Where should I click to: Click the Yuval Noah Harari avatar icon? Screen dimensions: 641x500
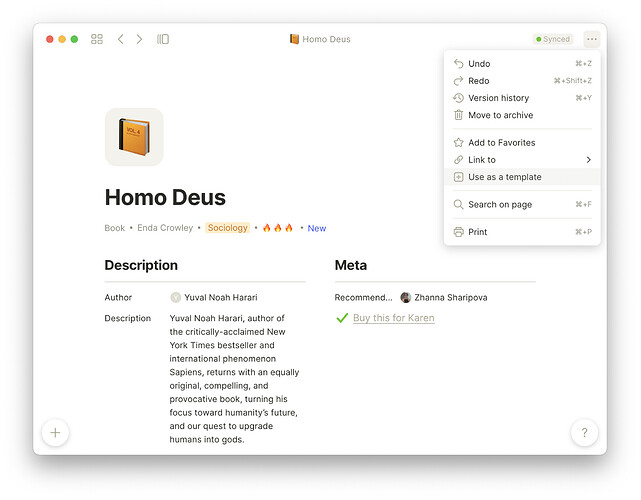(x=175, y=298)
